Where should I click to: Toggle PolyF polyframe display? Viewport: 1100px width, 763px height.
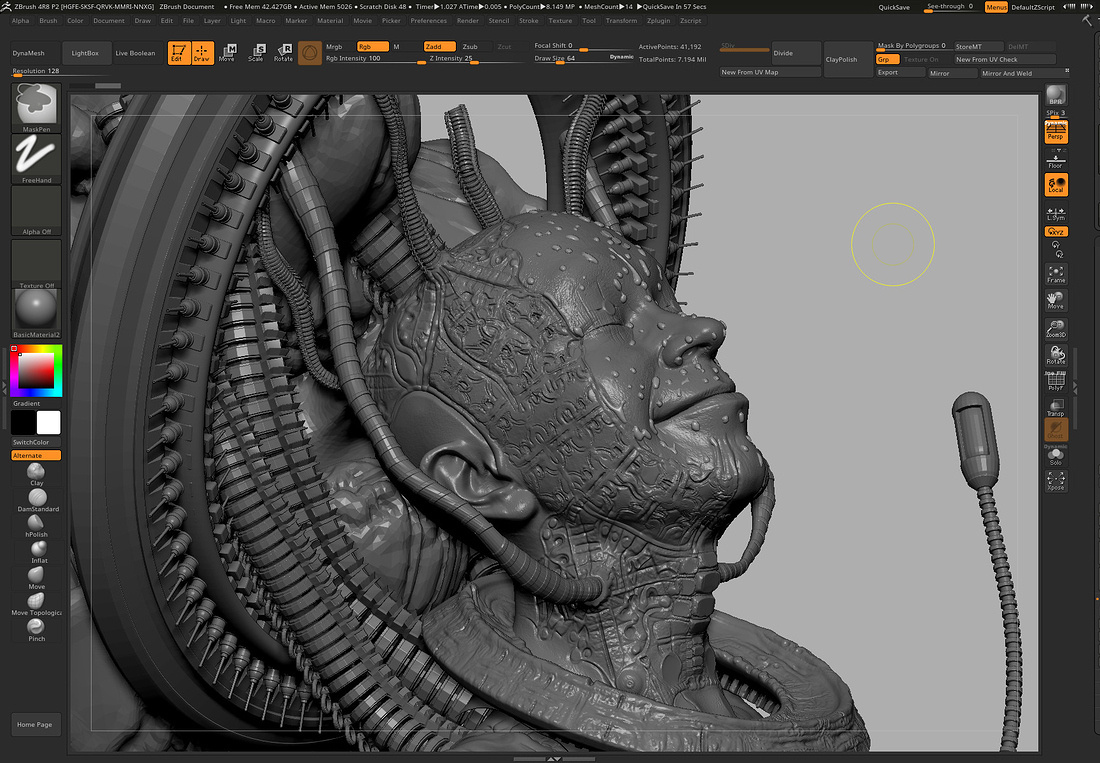[1056, 381]
